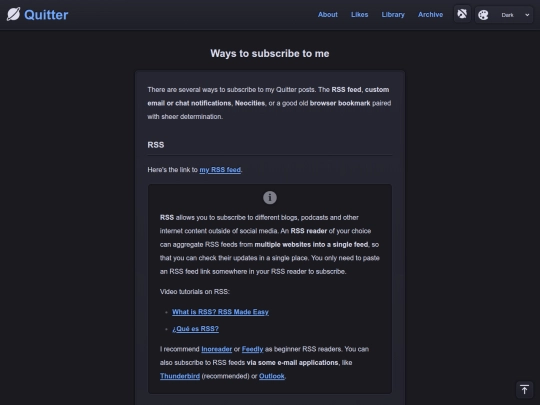Click the Video tutorials on RSS text
540x405 pixels.
(195, 292)
